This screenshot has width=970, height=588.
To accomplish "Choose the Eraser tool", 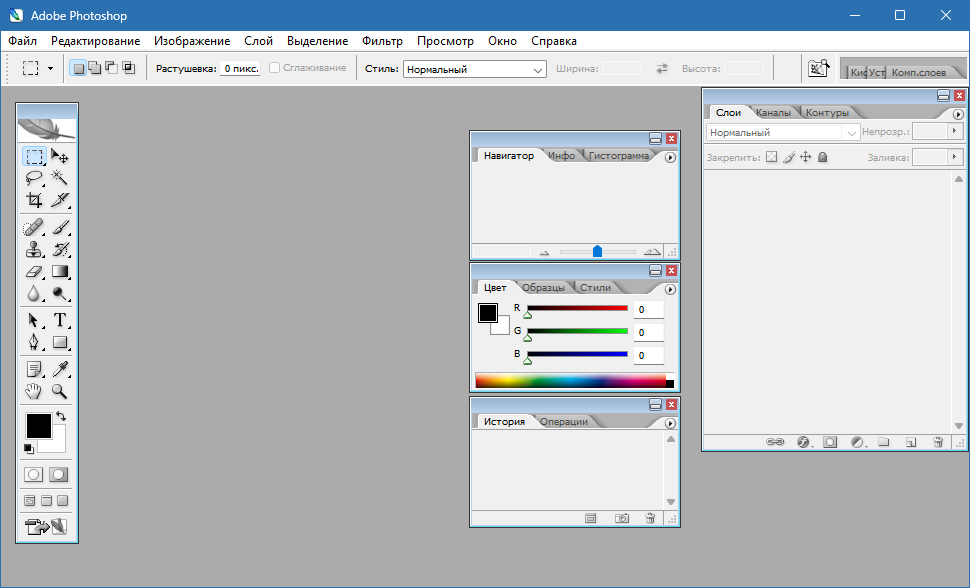I will pyautogui.click(x=34, y=271).
